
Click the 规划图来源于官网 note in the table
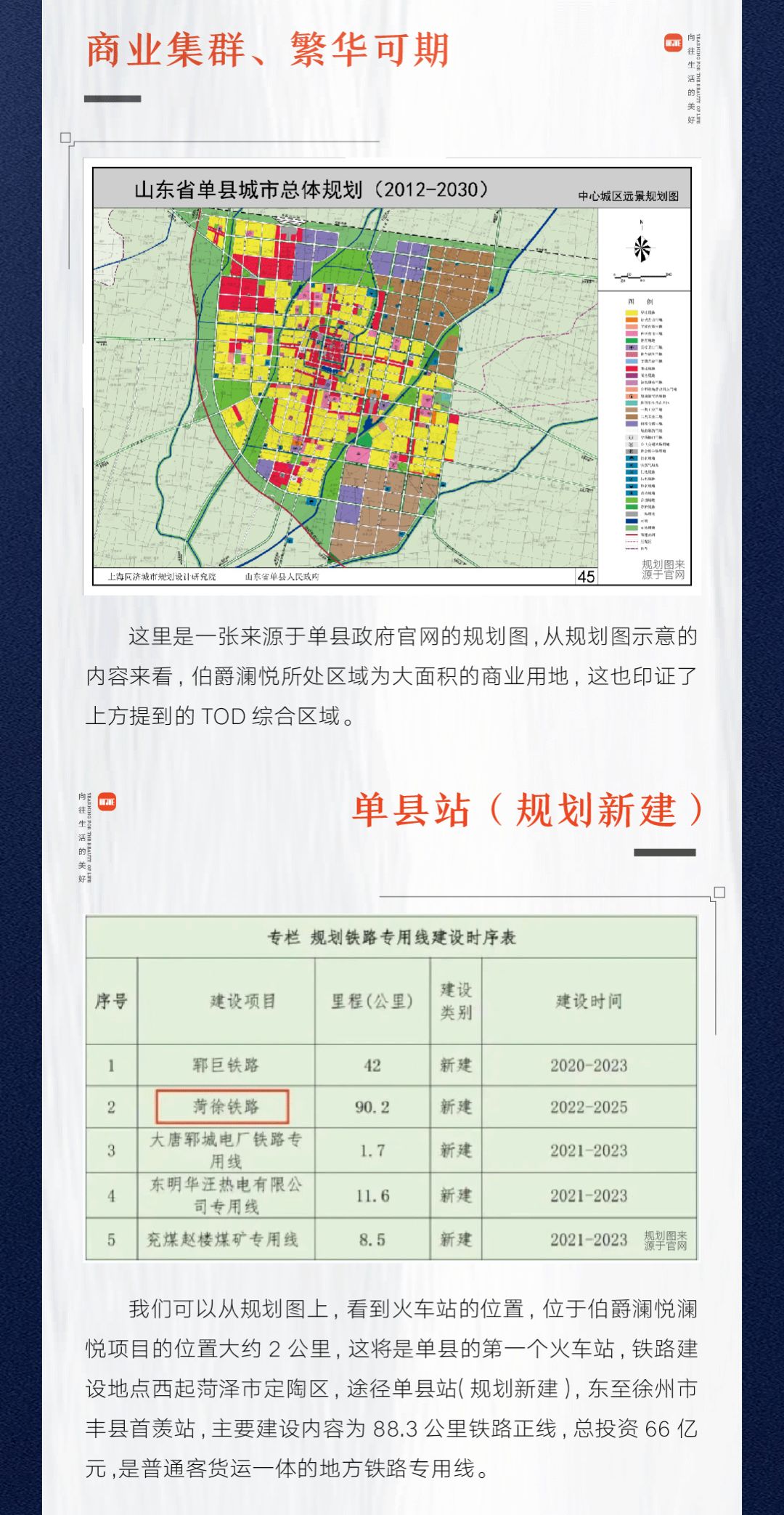click(x=665, y=1240)
